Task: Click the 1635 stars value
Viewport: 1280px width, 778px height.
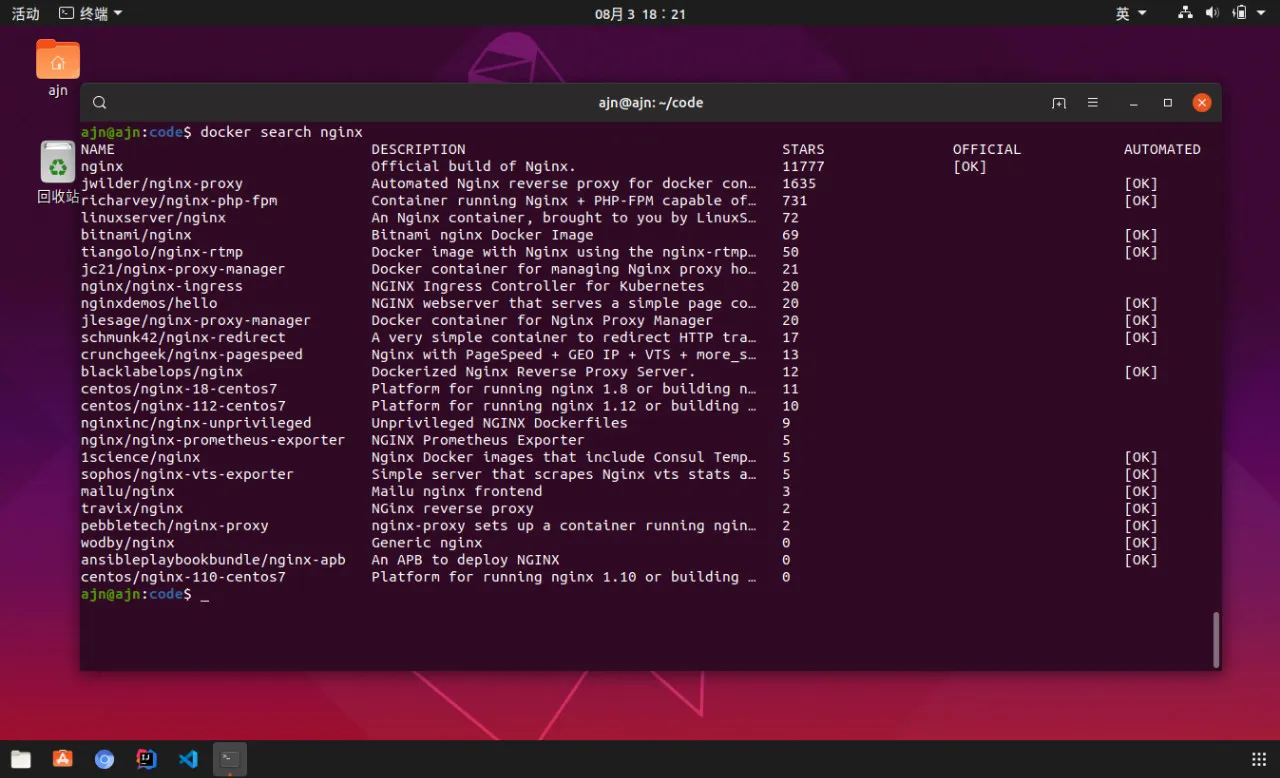Action: click(799, 183)
